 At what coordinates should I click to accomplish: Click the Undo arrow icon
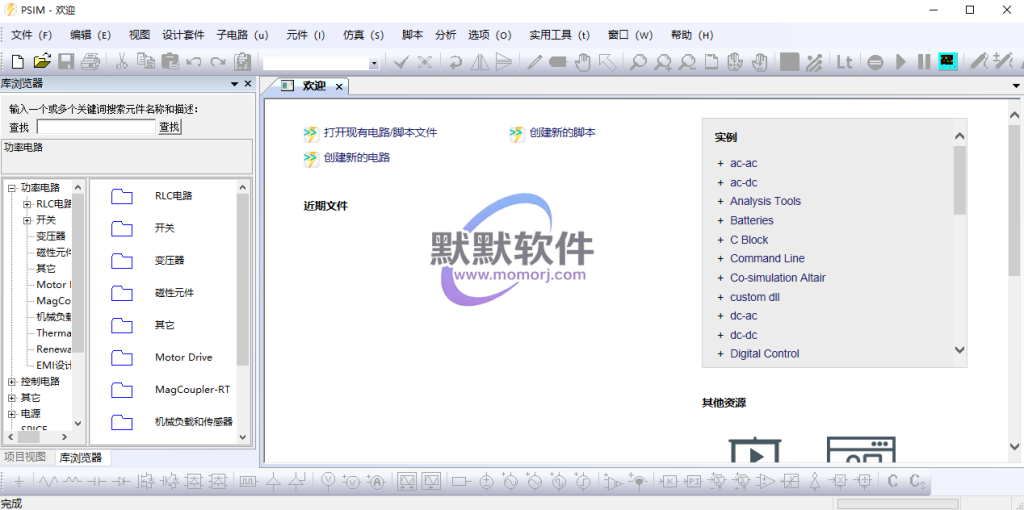click(x=193, y=62)
